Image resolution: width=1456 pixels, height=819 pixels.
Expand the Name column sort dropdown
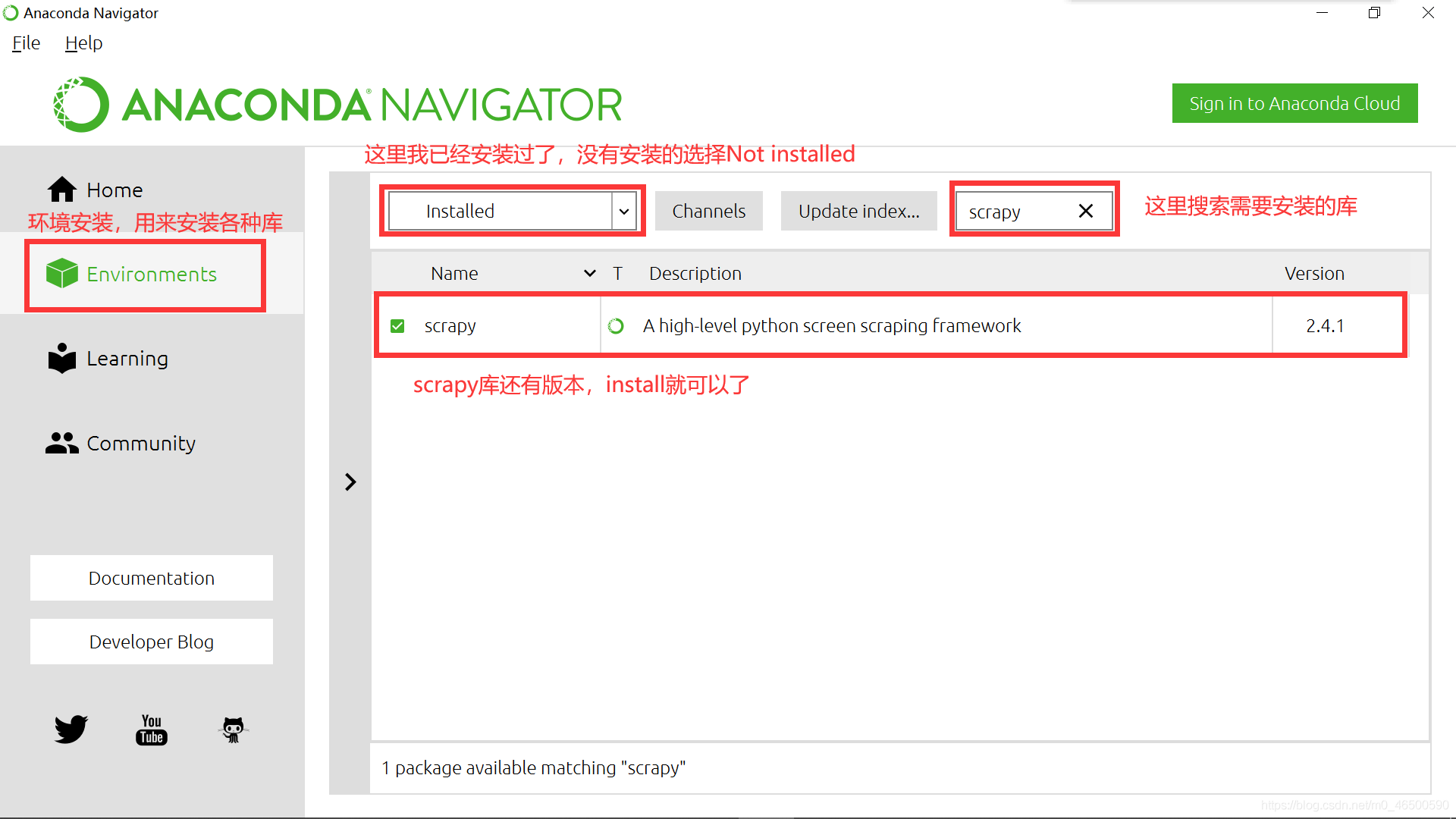pyautogui.click(x=590, y=273)
